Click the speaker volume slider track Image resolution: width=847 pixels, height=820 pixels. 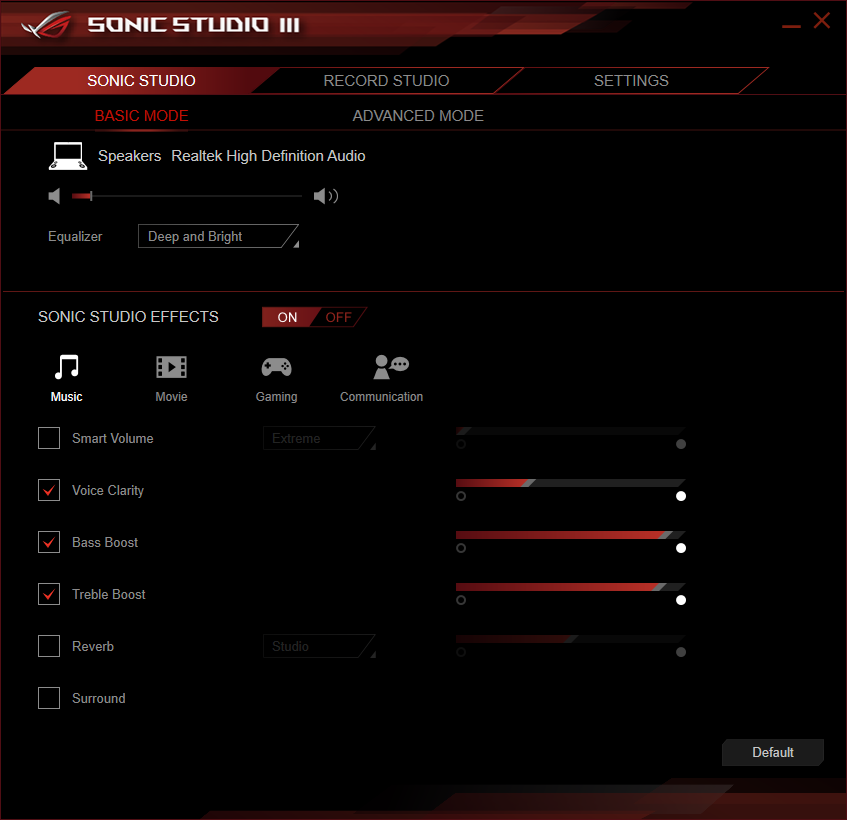coord(187,196)
